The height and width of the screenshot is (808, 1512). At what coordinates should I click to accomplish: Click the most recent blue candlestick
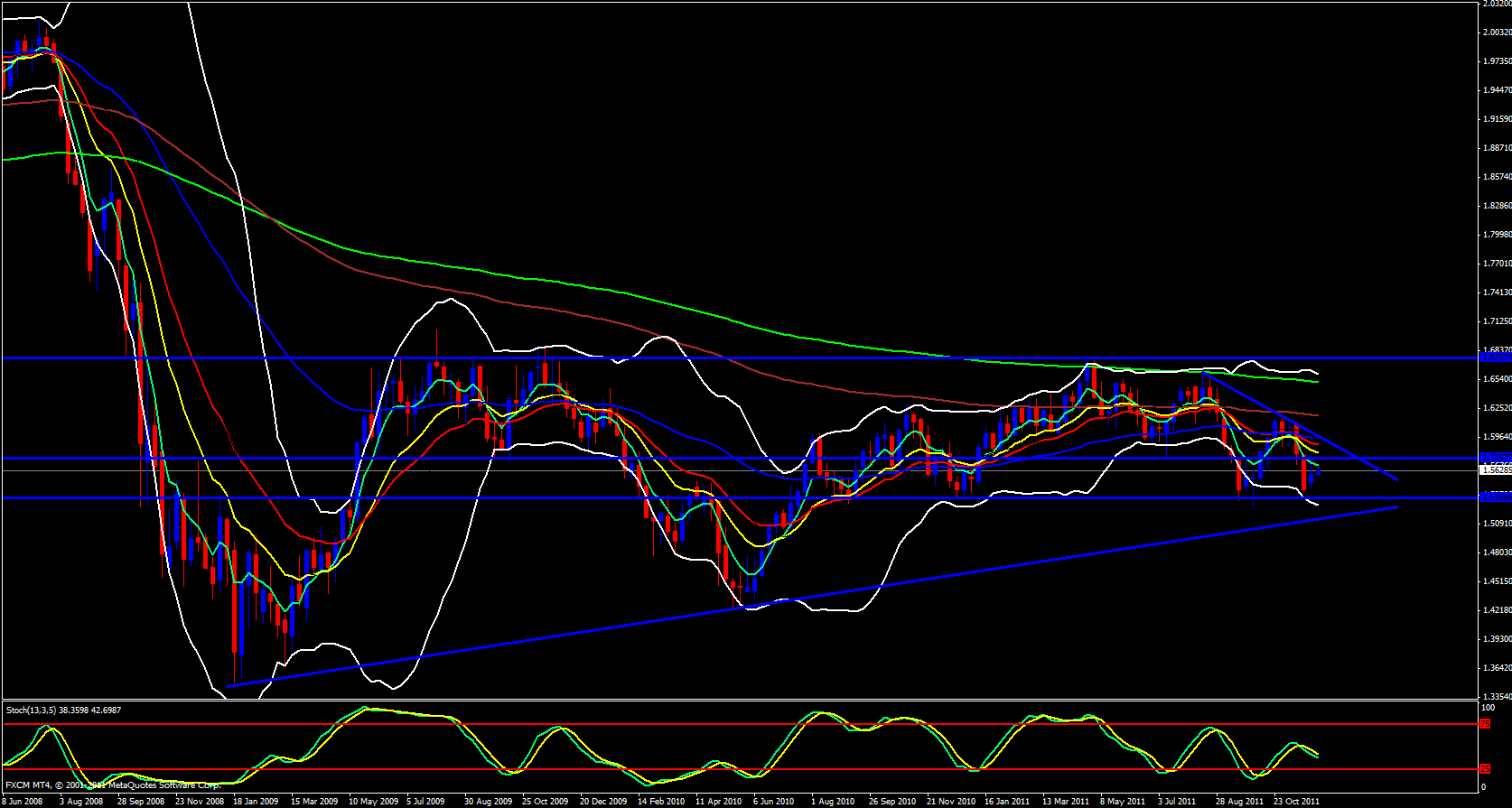1311,474
